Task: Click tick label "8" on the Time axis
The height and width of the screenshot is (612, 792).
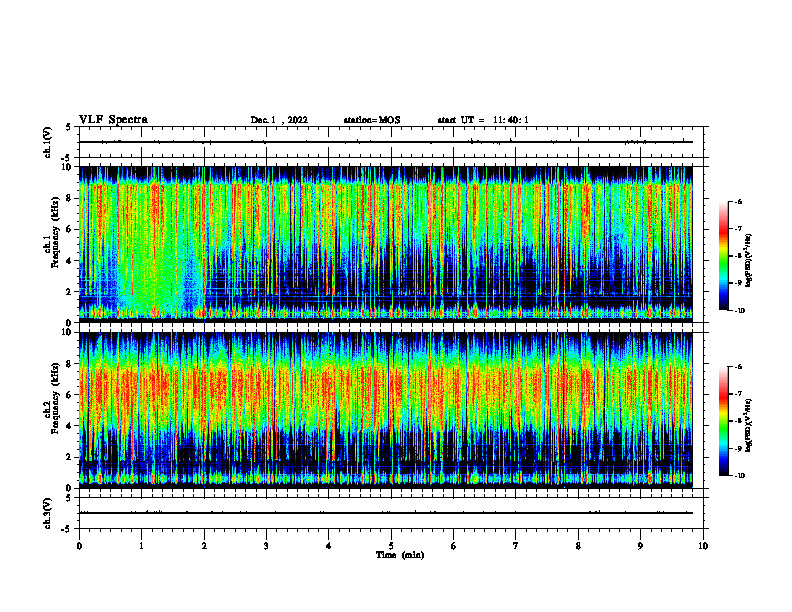Action: pyautogui.click(x=578, y=546)
